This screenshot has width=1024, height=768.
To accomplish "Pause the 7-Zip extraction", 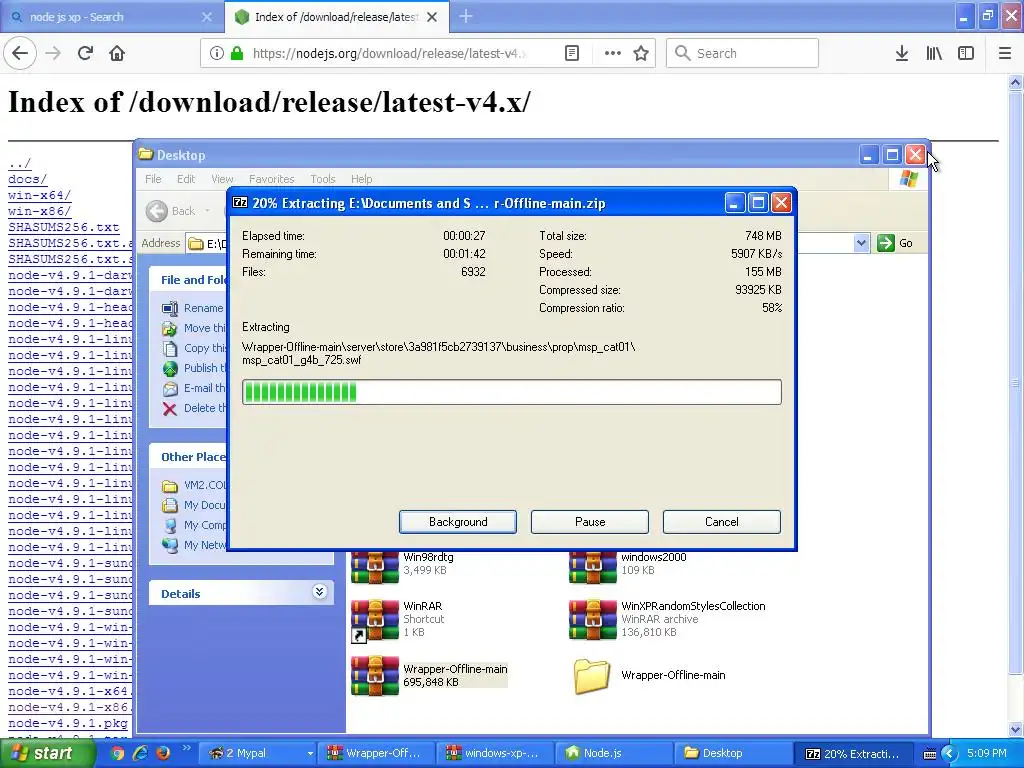I will (590, 522).
